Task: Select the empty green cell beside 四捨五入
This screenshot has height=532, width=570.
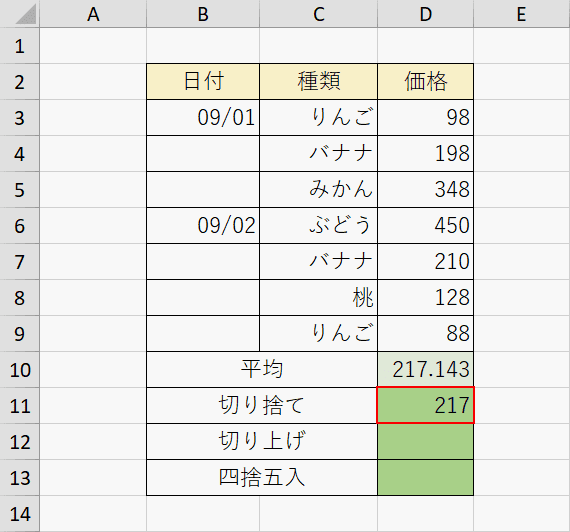Action: 425,478
